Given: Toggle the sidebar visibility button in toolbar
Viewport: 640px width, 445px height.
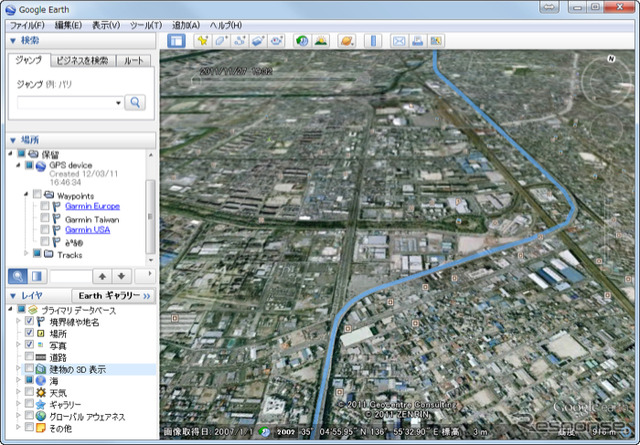Looking at the screenshot, I should coord(176,41).
